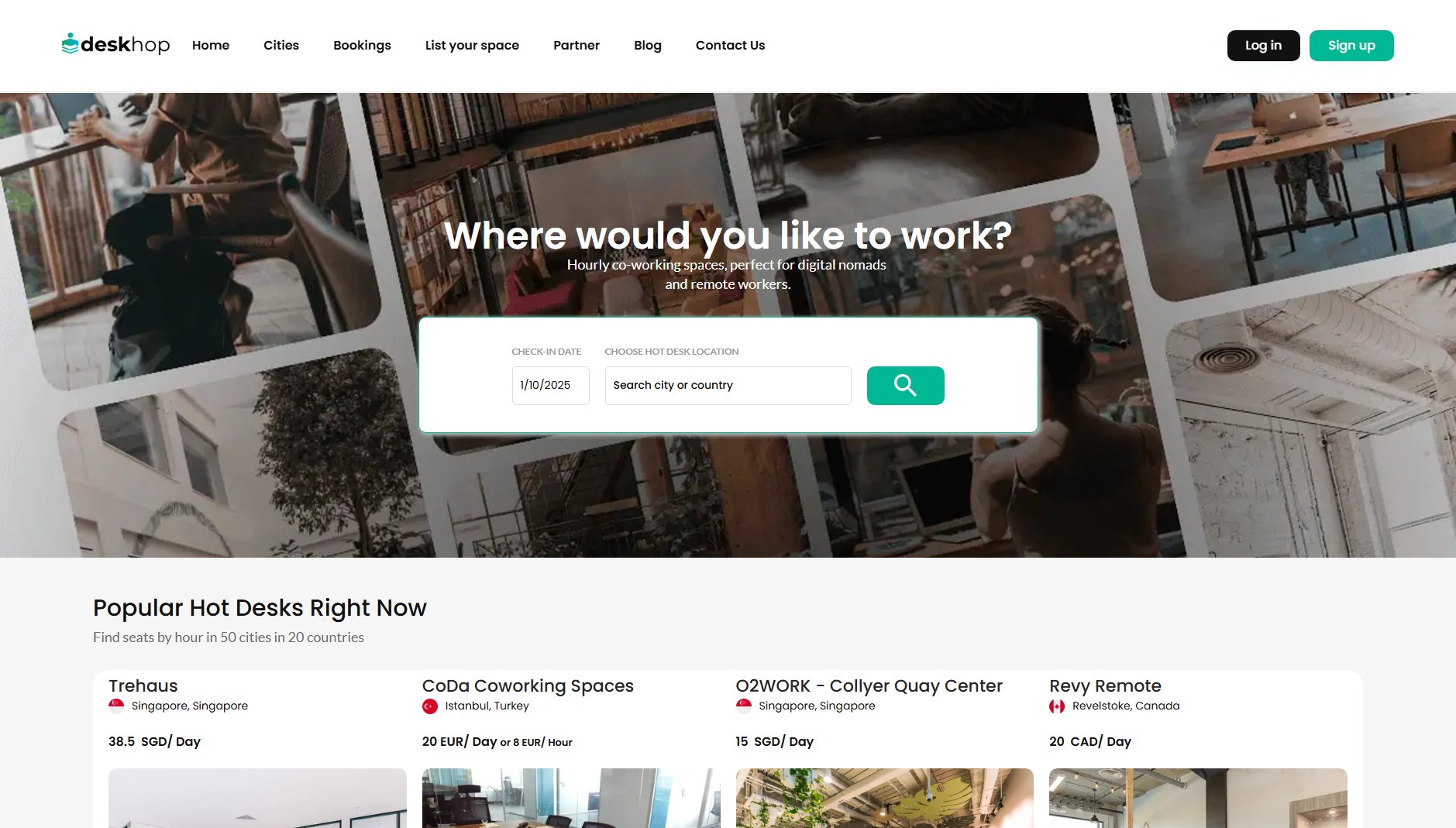The height and width of the screenshot is (828, 1456).
Task: Open the CoDa Coworking Spaces photo
Action: (x=571, y=798)
